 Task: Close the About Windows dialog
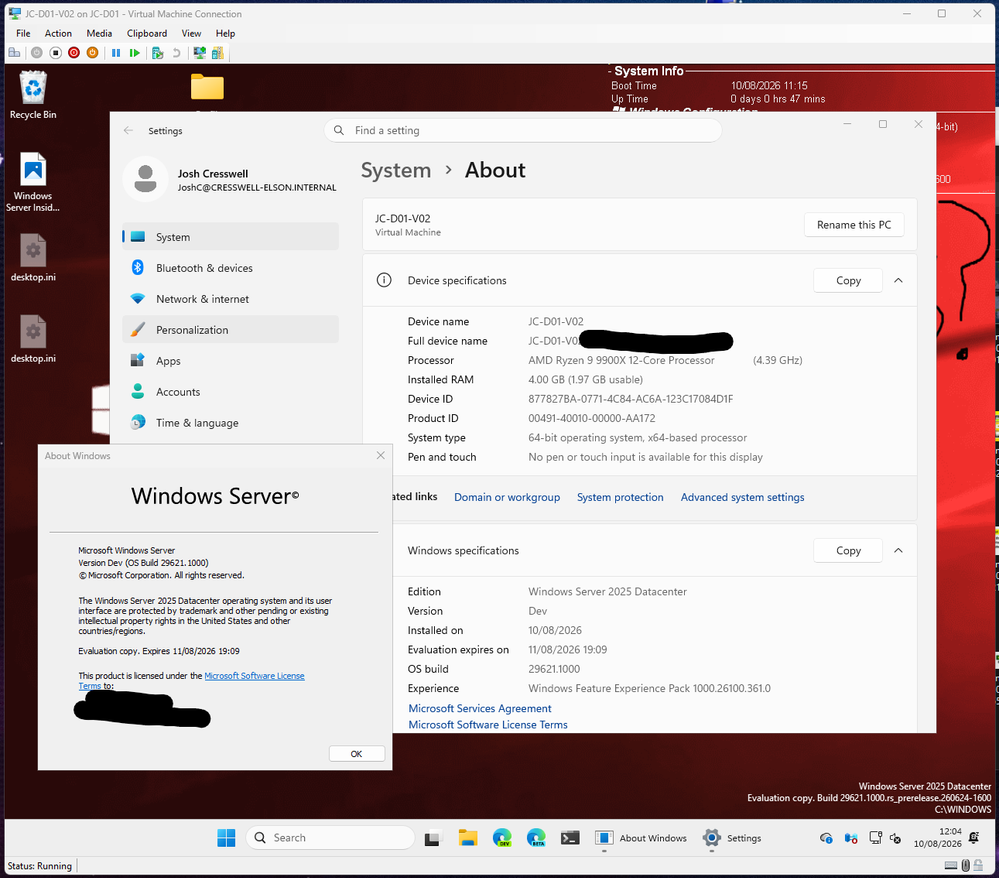pos(380,456)
